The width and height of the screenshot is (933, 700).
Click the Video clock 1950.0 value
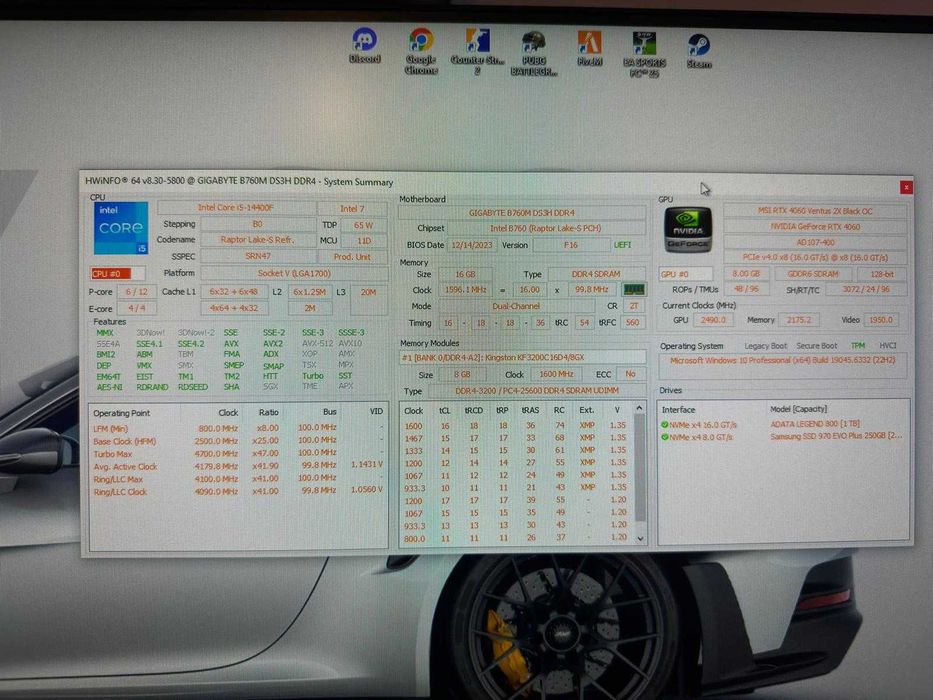881,320
